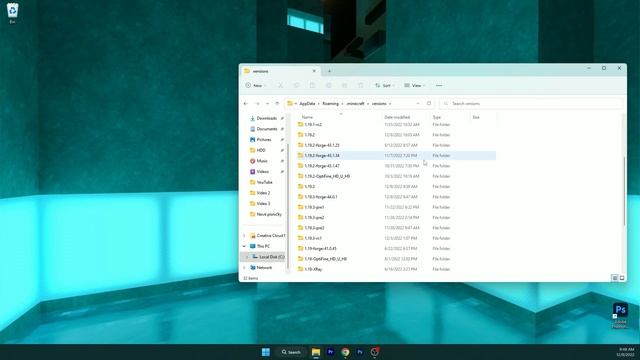Open File Explorer from the taskbar
640x360 pixels.
pos(316,352)
